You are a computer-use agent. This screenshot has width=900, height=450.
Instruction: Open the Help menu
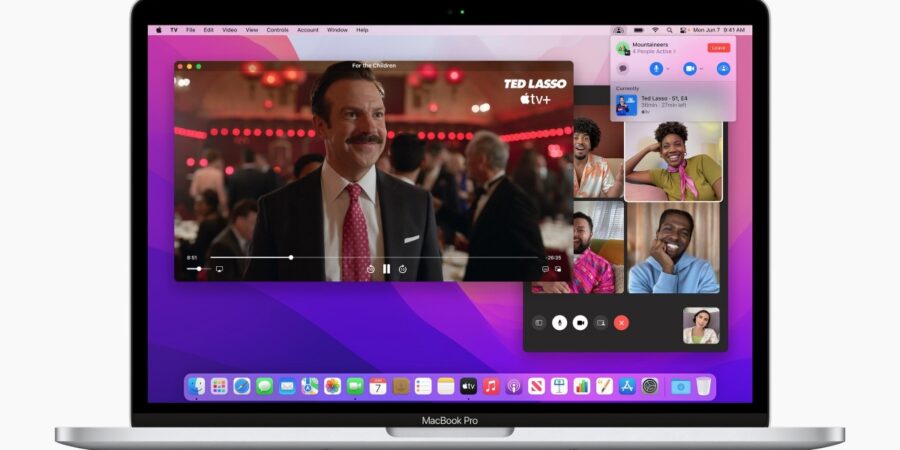click(362, 30)
